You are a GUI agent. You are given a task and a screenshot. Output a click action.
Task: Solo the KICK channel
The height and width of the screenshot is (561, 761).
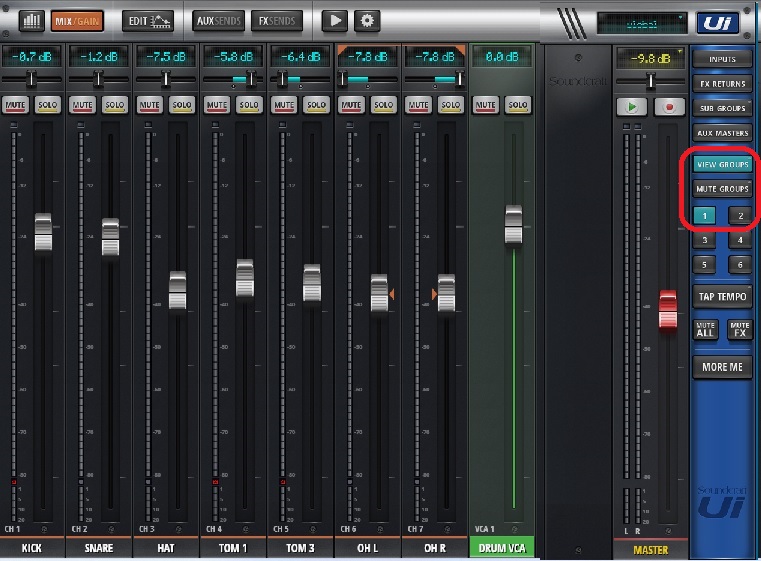coord(48,105)
